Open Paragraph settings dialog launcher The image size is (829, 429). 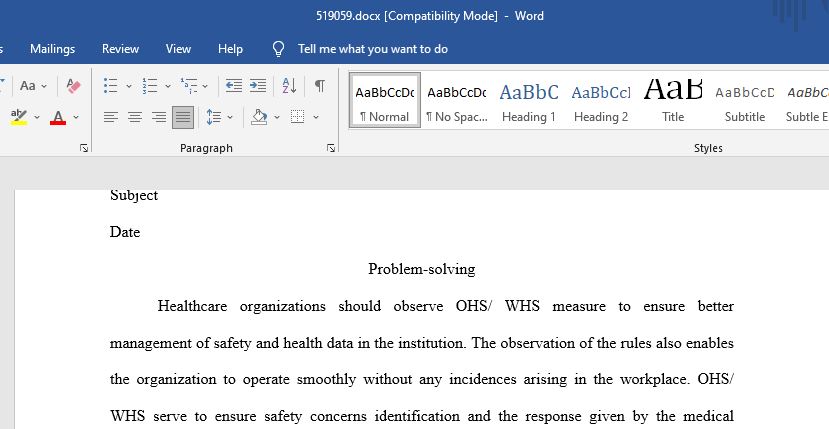coord(331,148)
